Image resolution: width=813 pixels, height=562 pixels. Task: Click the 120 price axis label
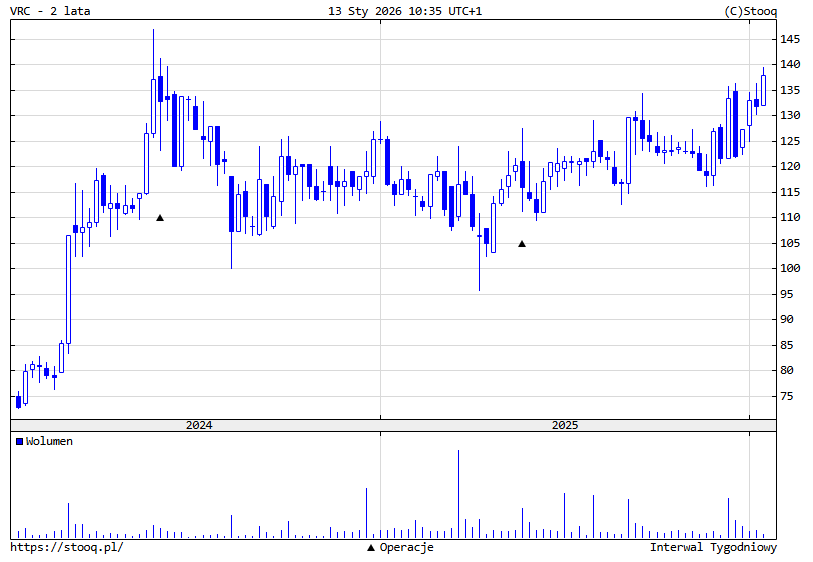[x=791, y=166]
